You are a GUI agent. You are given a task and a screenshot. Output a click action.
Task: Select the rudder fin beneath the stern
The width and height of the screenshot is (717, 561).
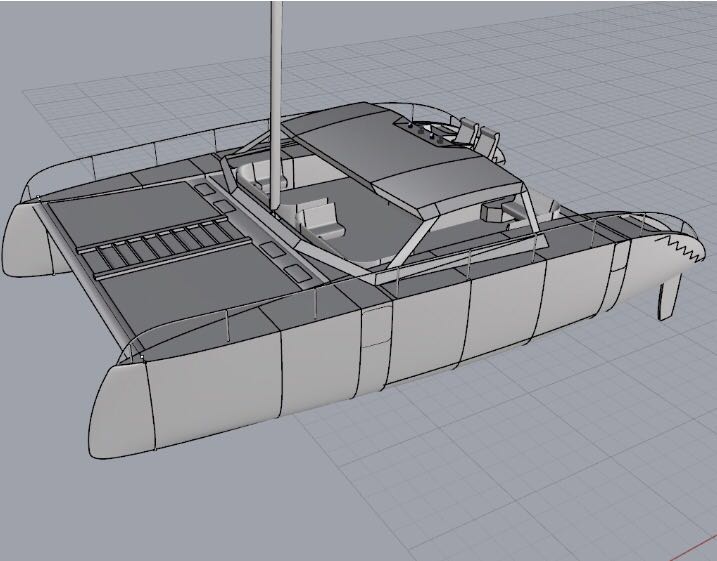669,298
